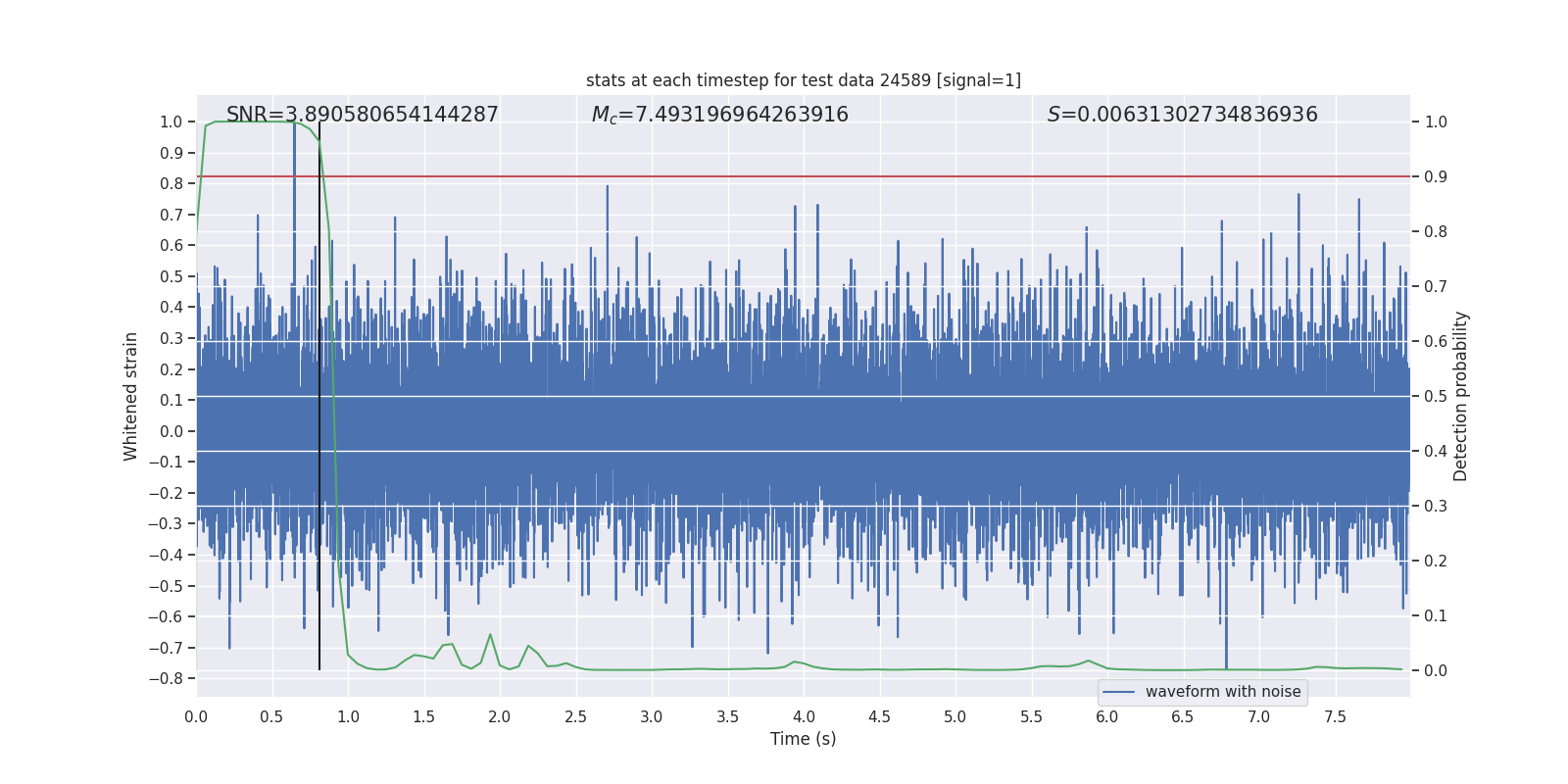The width and height of the screenshot is (1568, 784).
Task: Click the chirp mass Mc annotation
Action: point(719,115)
